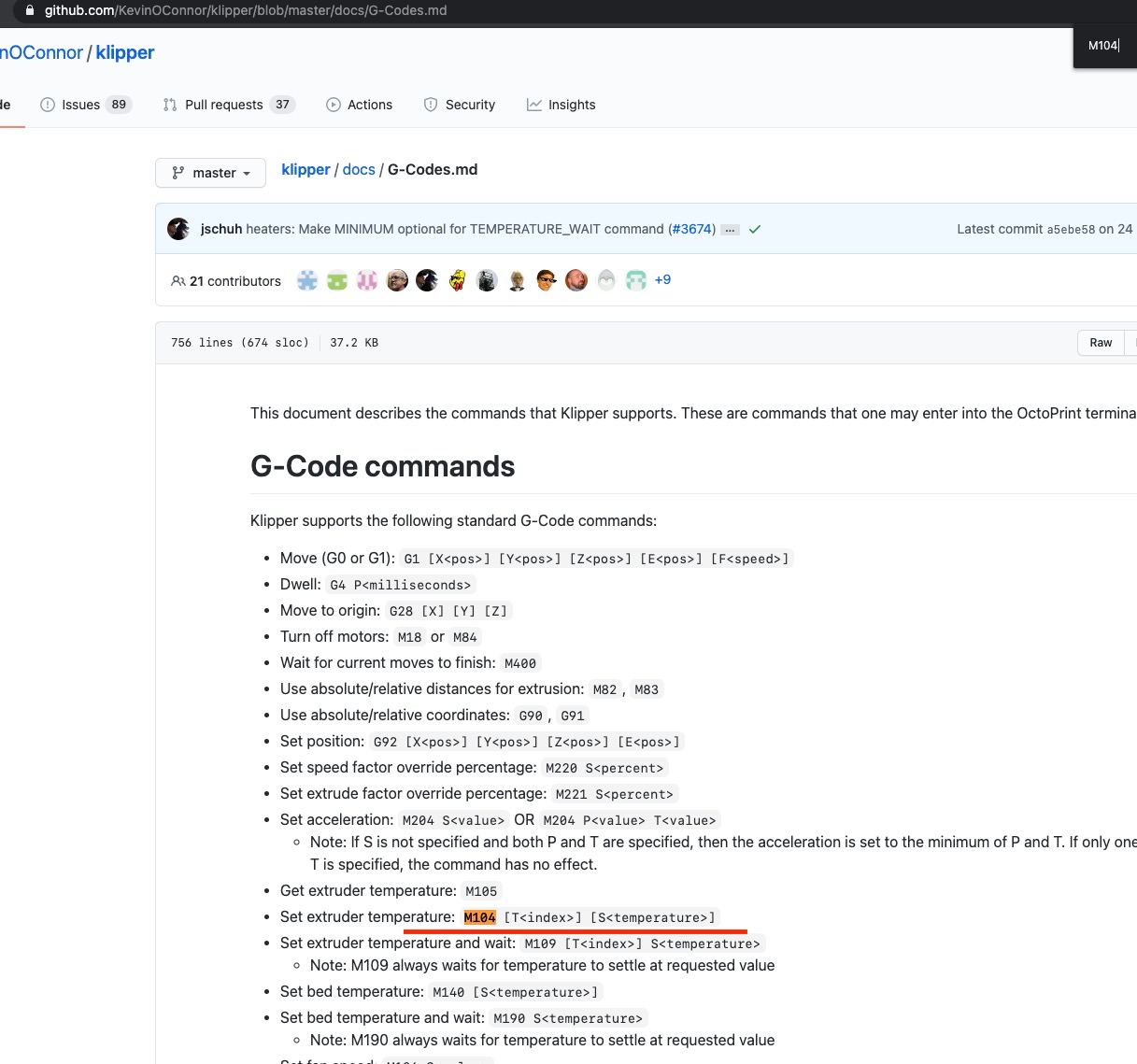Click the M400 code snippet
1137x1064 pixels.
point(520,663)
